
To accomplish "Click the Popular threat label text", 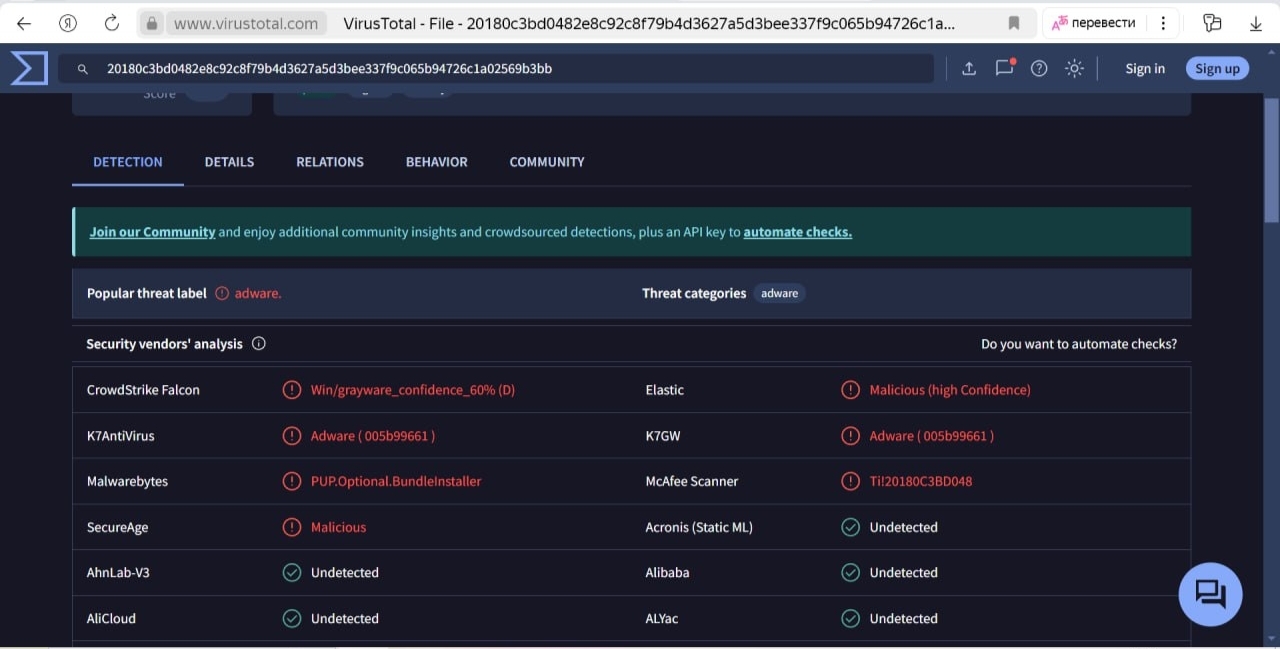I will click(147, 293).
